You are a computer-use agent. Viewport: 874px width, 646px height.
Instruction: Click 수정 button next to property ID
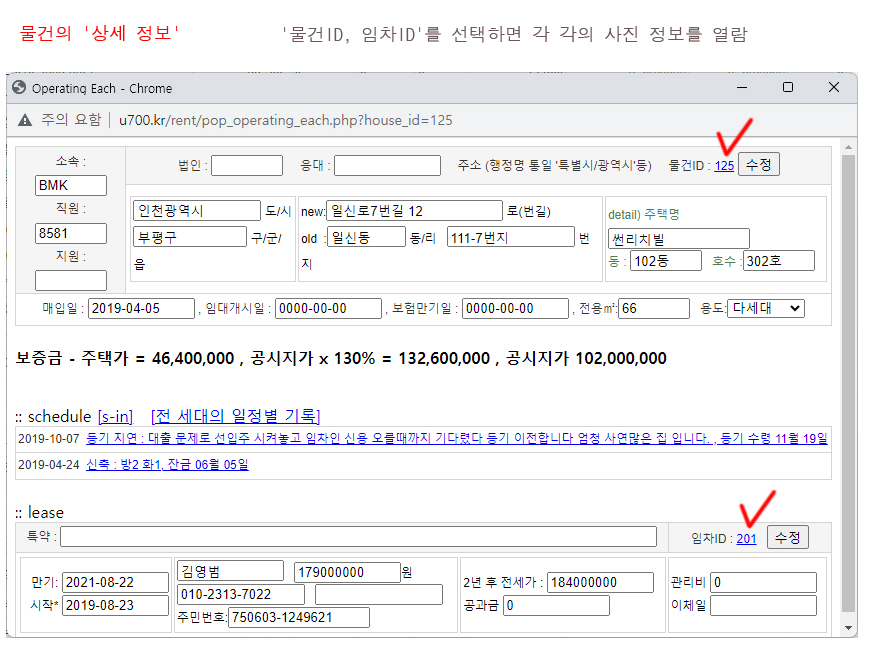coord(758,165)
